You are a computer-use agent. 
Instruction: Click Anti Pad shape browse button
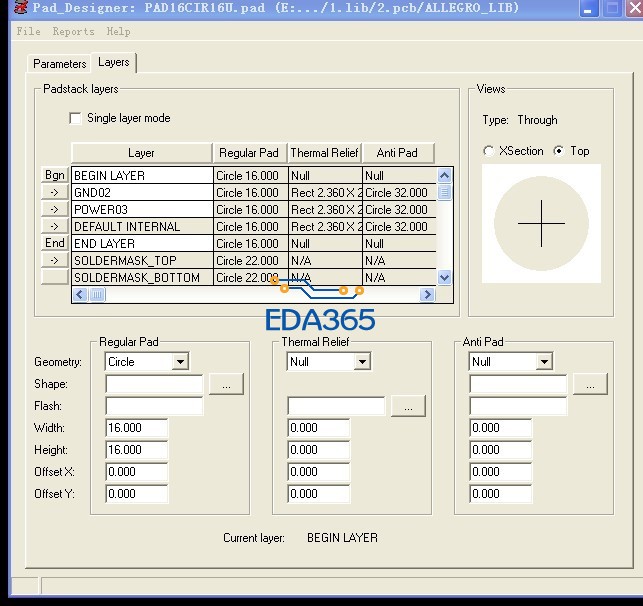[x=590, y=384]
